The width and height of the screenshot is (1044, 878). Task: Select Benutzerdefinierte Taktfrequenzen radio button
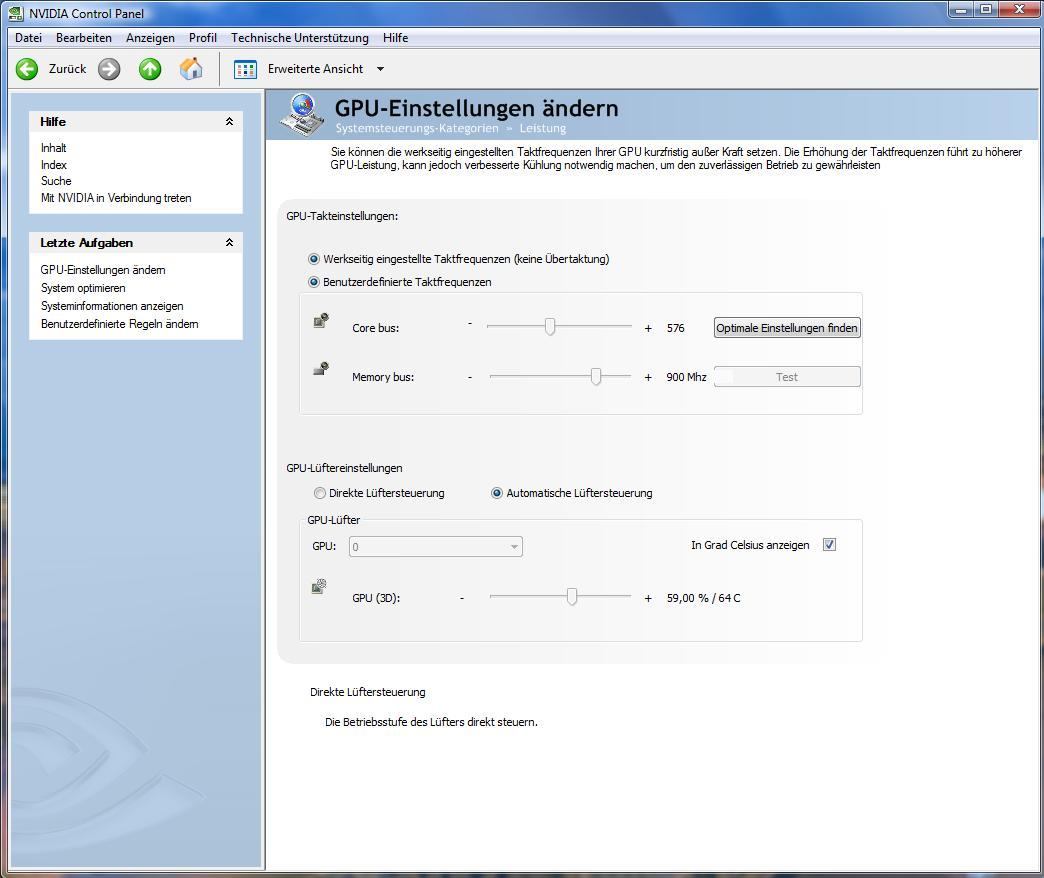click(314, 282)
